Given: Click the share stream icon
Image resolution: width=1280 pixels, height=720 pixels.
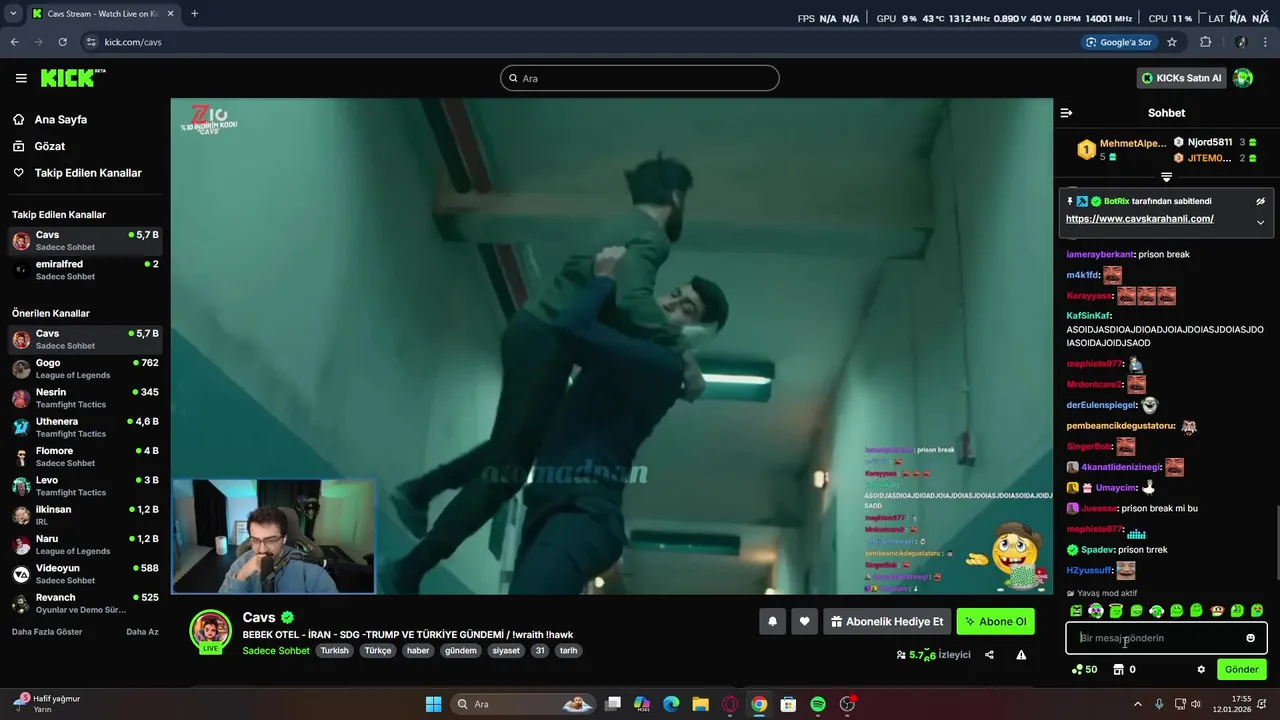Looking at the screenshot, I should coord(989,655).
